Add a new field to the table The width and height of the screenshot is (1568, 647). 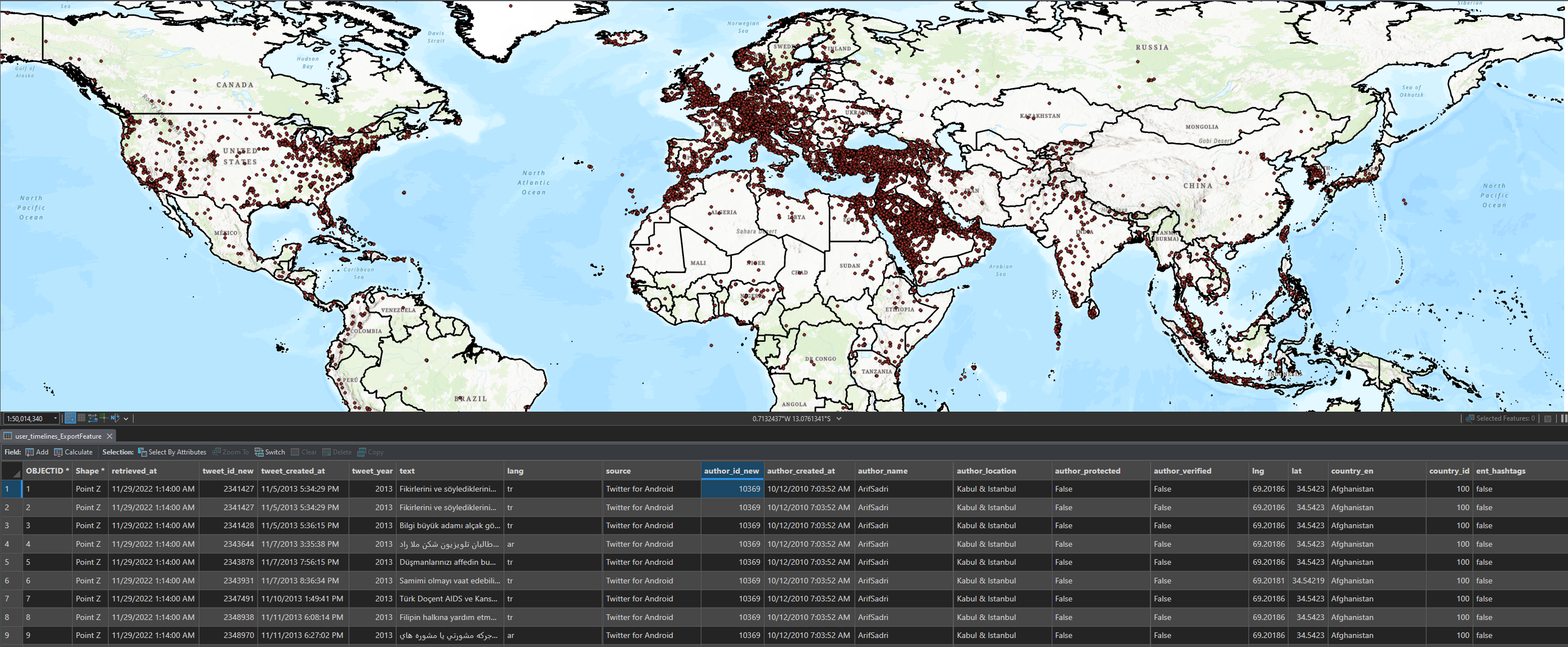pyautogui.click(x=37, y=452)
